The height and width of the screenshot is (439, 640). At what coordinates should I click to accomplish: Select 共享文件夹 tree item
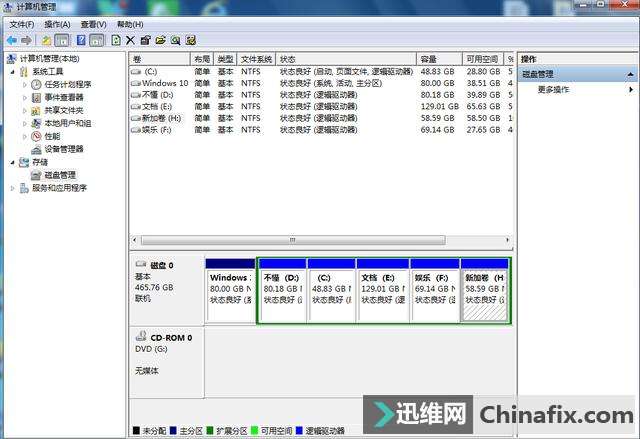(64, 111)
